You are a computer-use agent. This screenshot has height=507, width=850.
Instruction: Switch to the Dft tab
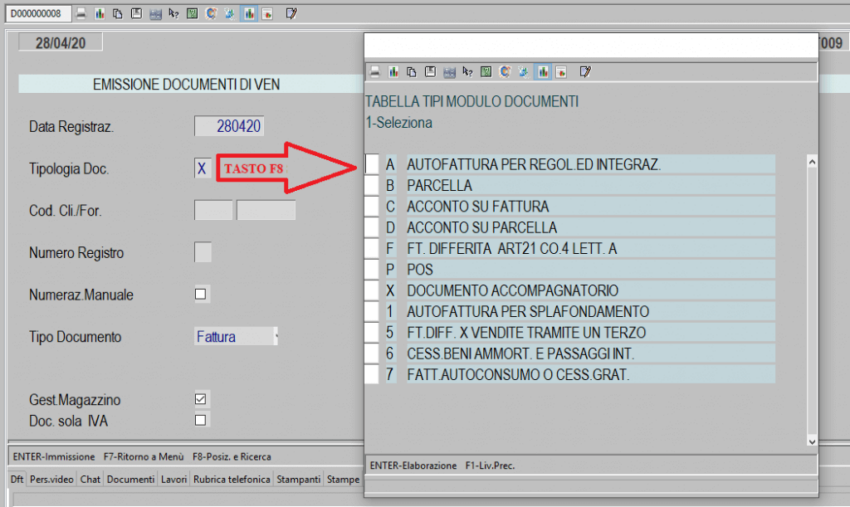click(x=17, y=479)
